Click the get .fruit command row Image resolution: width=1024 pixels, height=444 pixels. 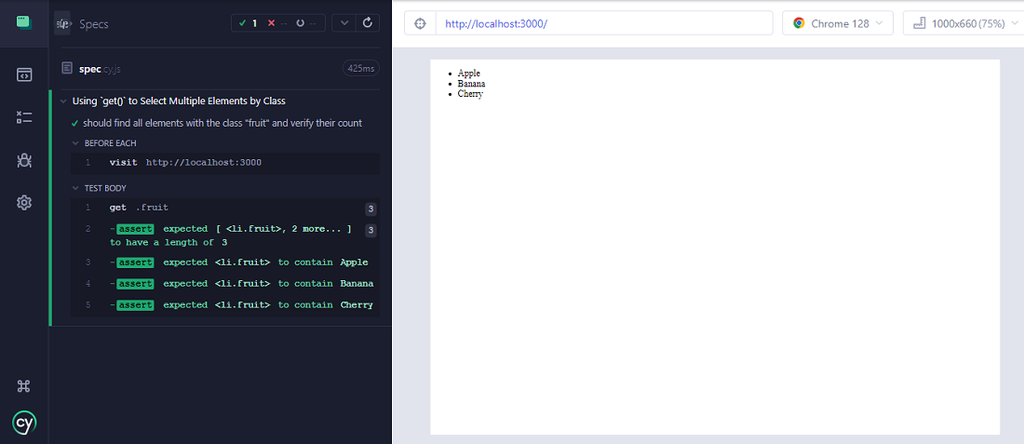[x=225, y=208]
